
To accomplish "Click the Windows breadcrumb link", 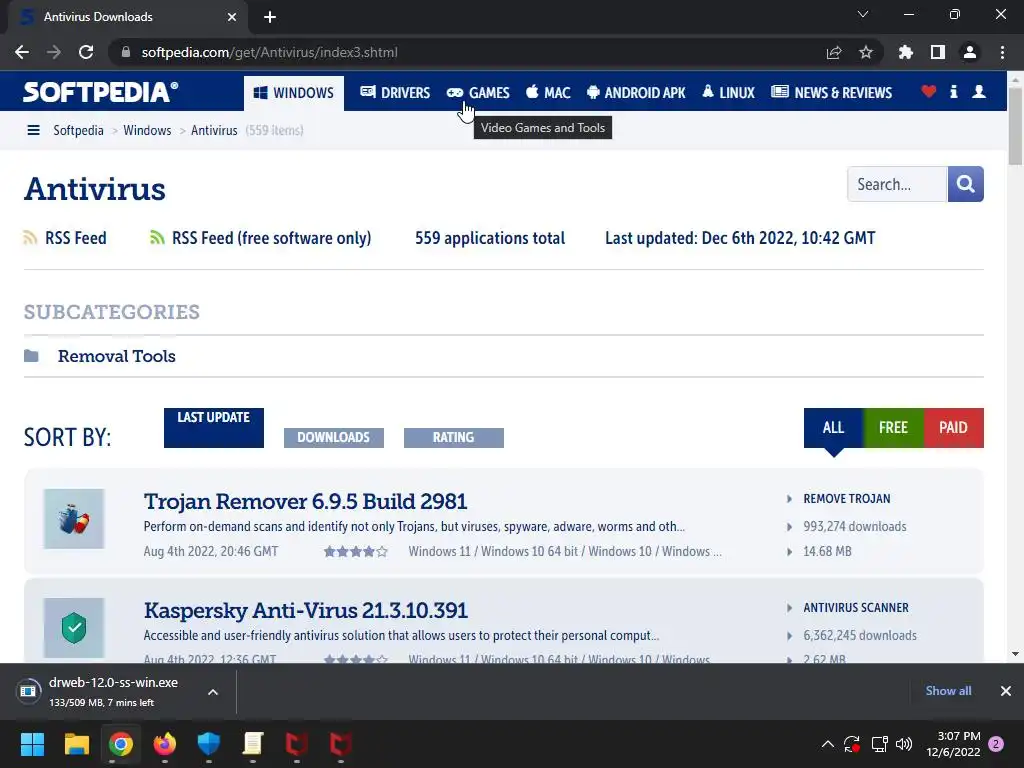I will 147,130.
